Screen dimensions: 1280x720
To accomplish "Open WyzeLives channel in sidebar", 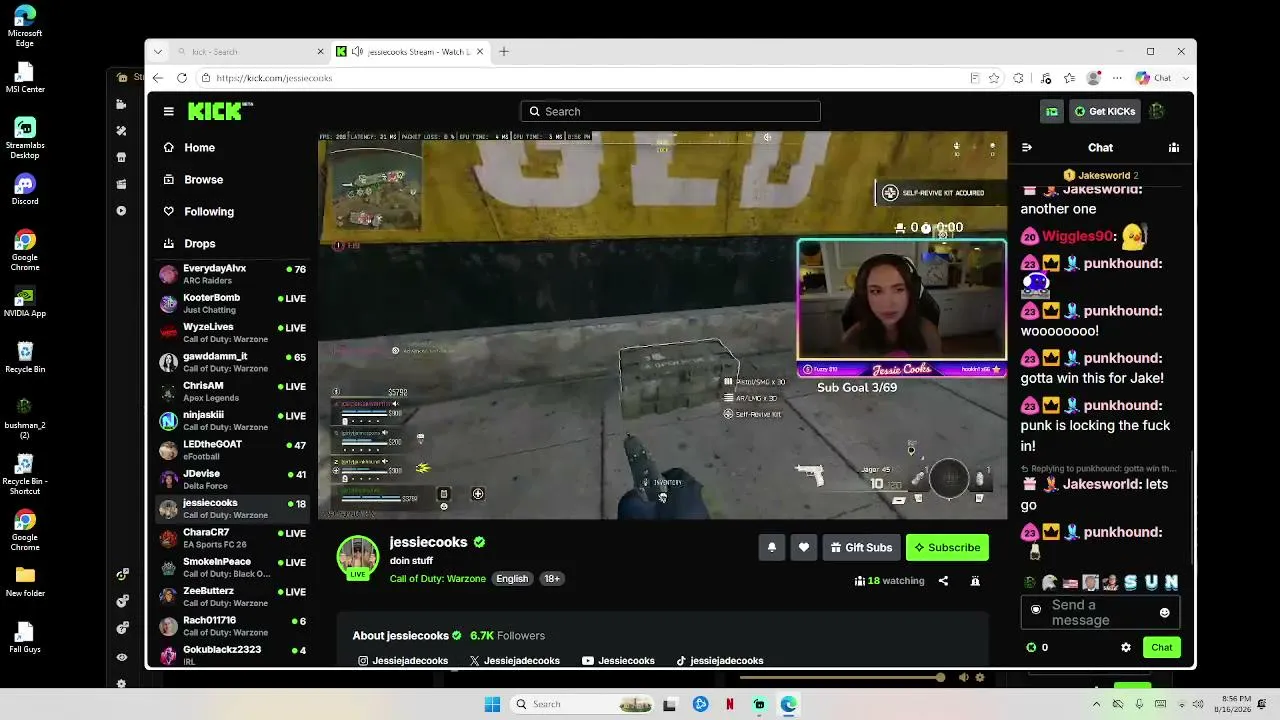I will [x=232, y=333].
